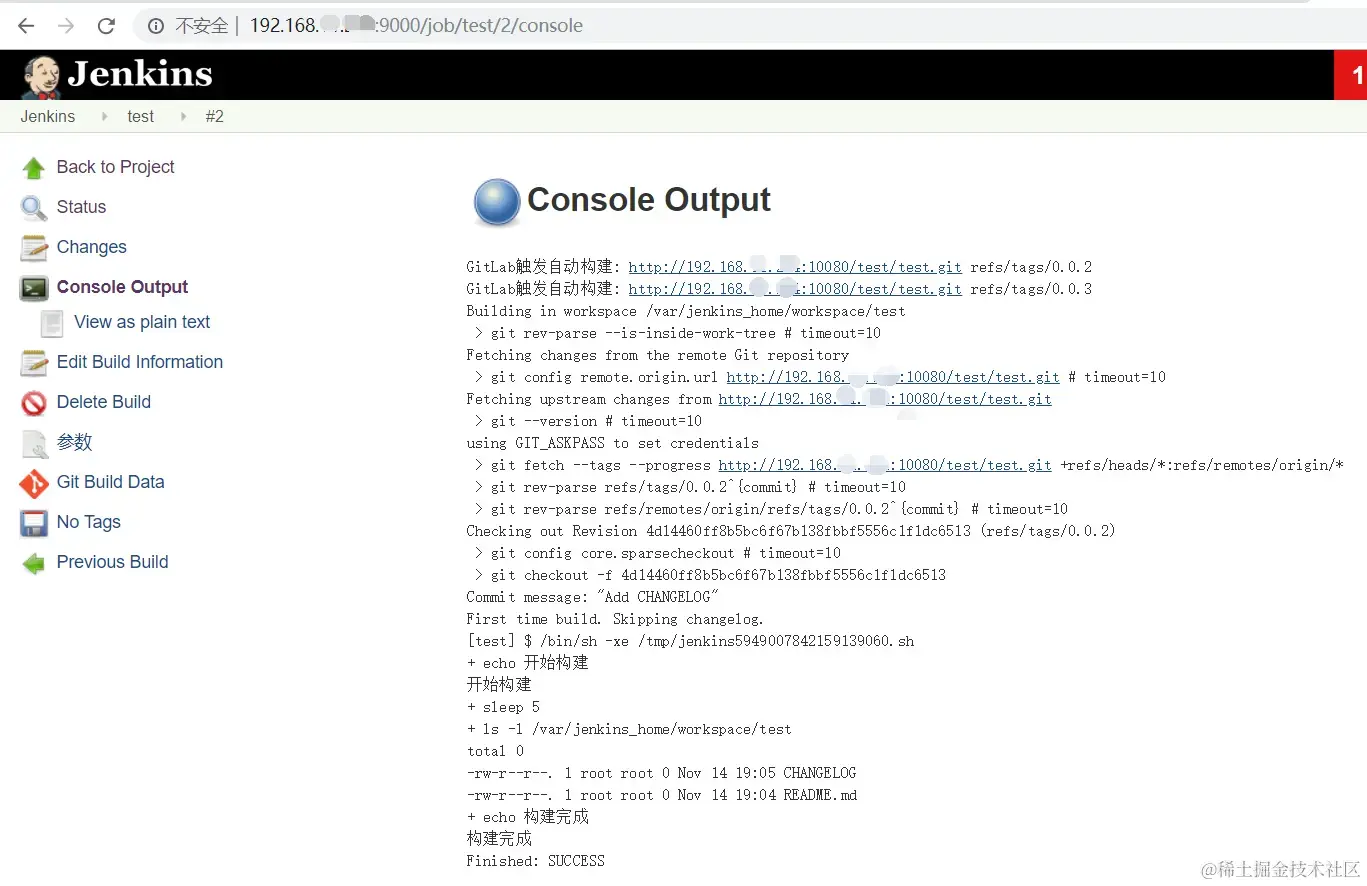Select Console Output in sidebar
The image size is (1367, 886).
point(122,287)
